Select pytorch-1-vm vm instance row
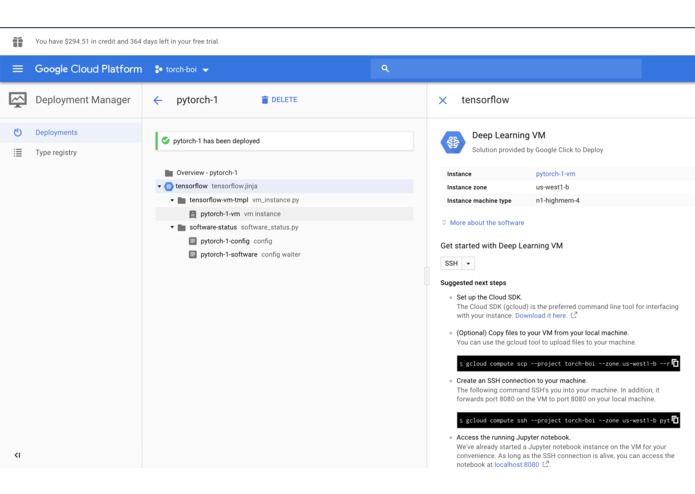Viewport: 695px width, 494px height. pos(285,214)
